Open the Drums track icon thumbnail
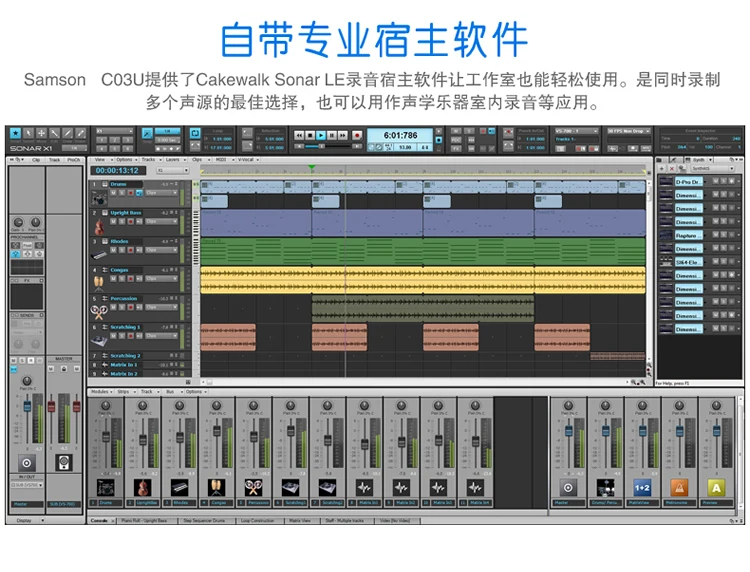Viewport: 750px width, 572px height. tap(99, 198)
